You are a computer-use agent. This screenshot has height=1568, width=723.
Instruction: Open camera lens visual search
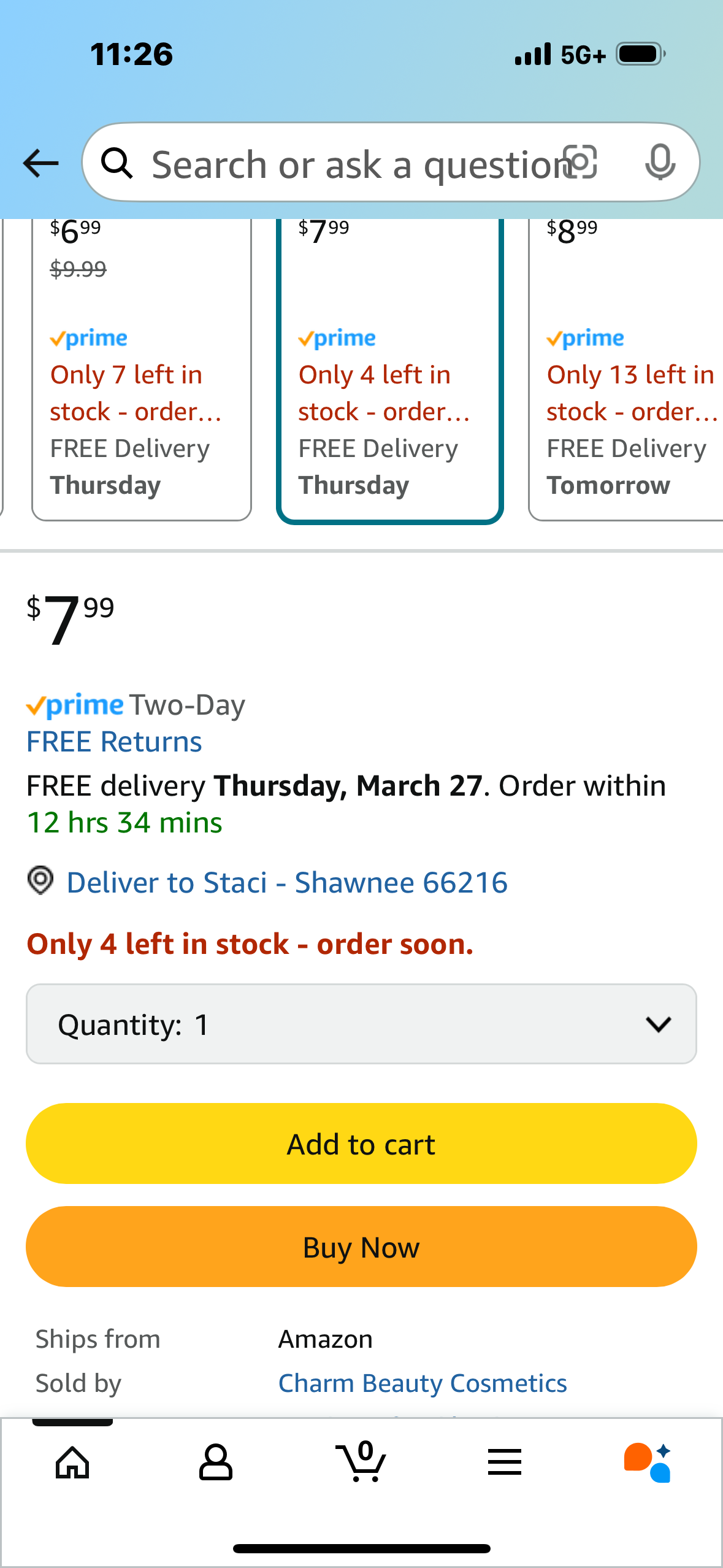580,163
